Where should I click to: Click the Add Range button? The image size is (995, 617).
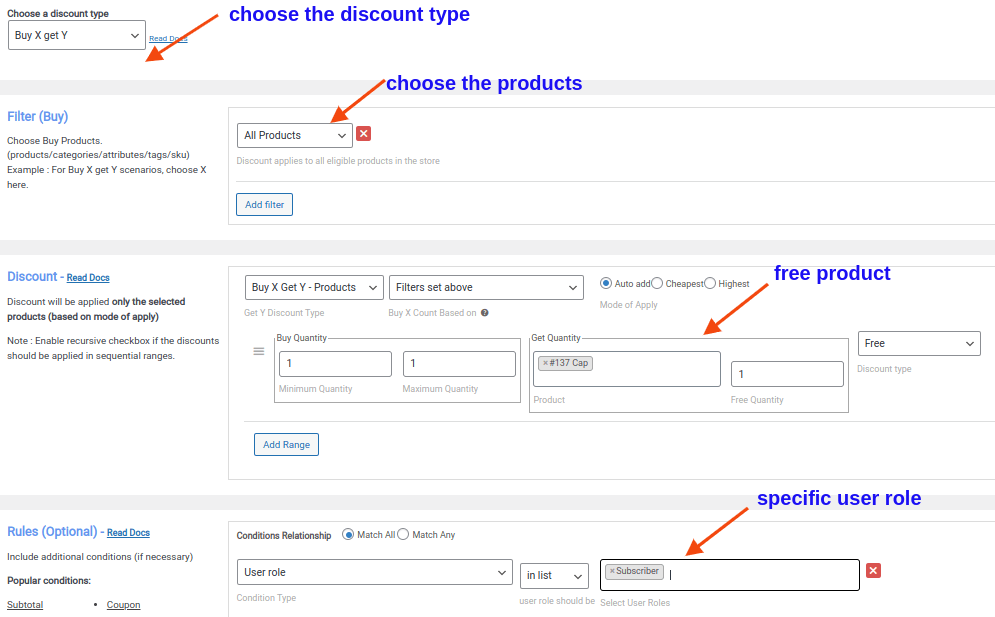tap(286, 444)
